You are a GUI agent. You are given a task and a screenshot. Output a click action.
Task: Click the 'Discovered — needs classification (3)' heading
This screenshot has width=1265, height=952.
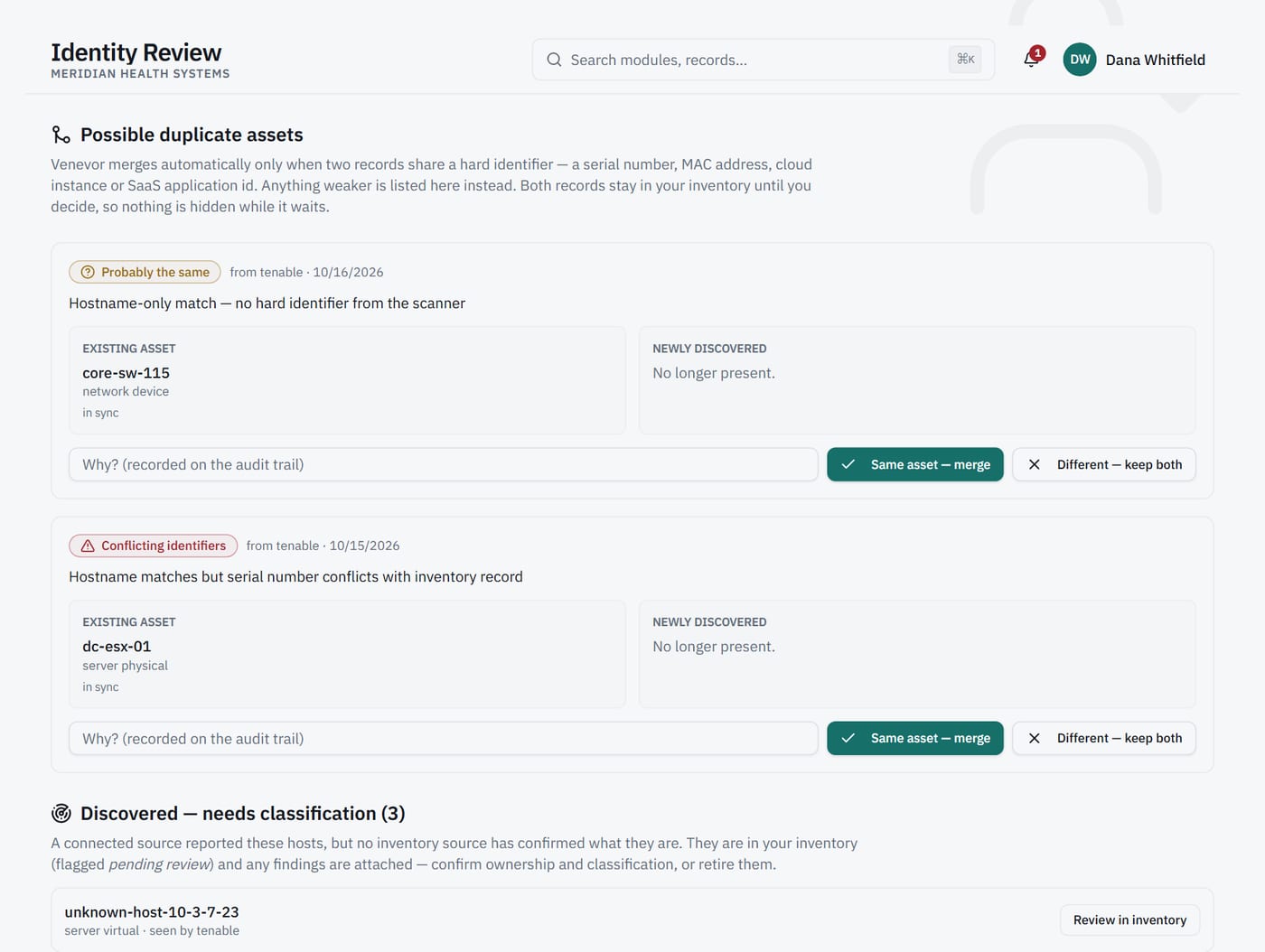(x=242, y=814)
